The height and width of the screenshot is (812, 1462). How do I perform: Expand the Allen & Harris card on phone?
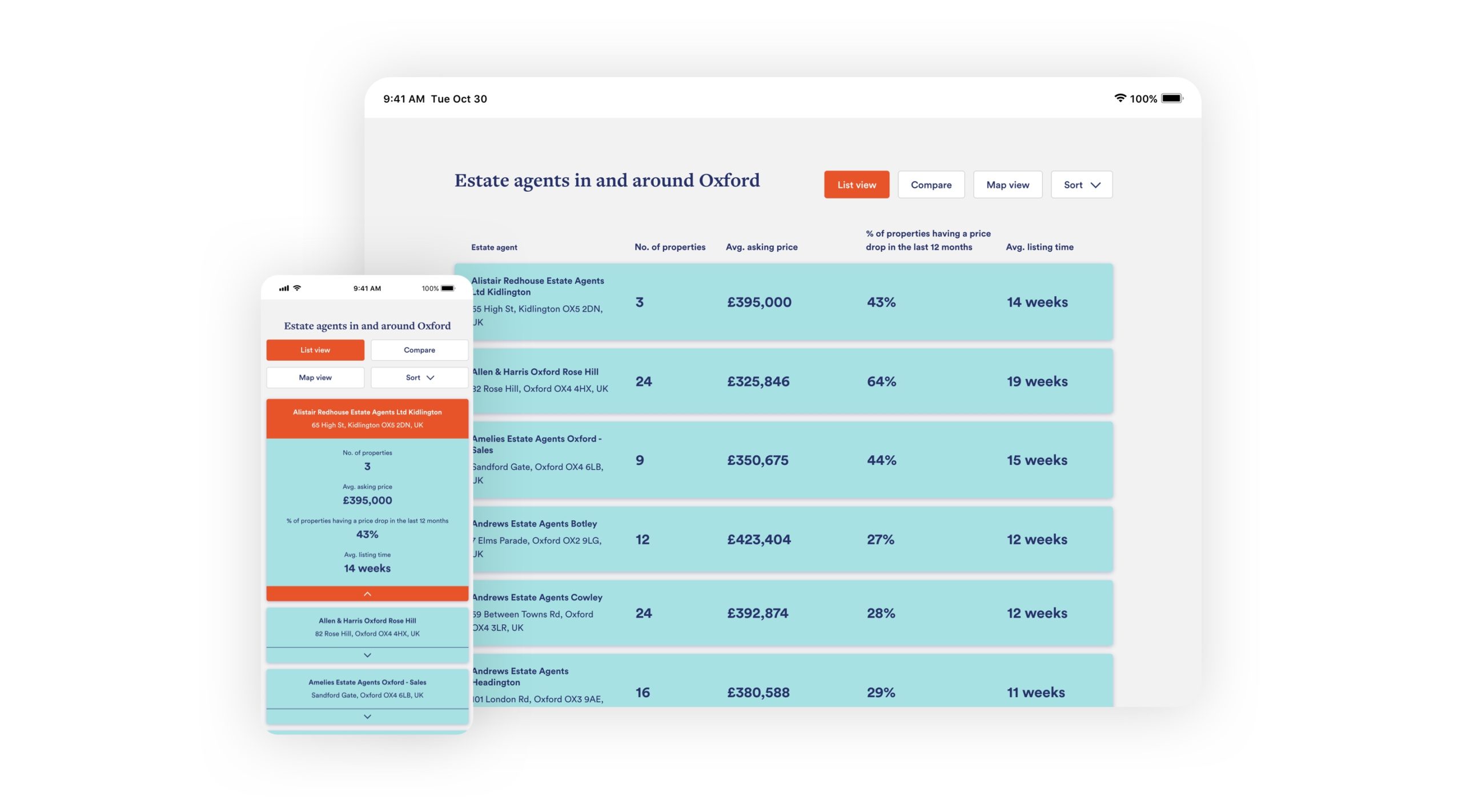[367, 655]
